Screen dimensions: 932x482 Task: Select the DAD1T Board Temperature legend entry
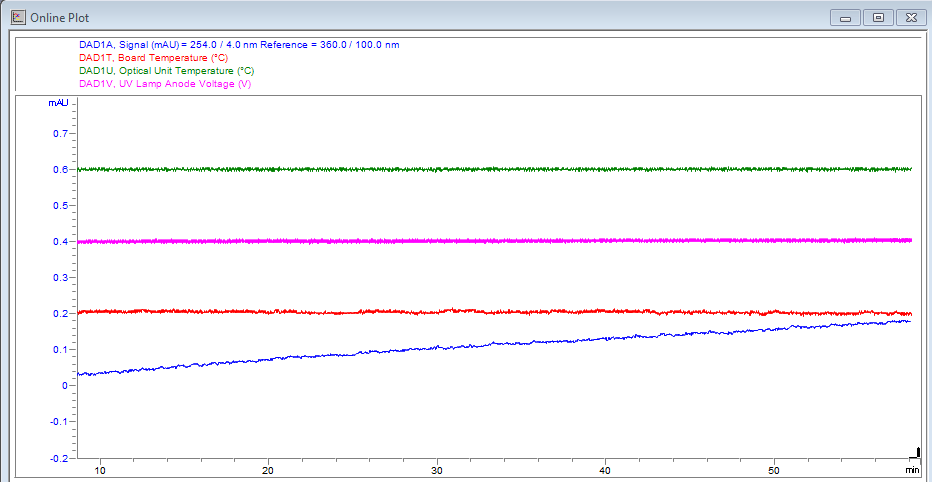(153, 58)
